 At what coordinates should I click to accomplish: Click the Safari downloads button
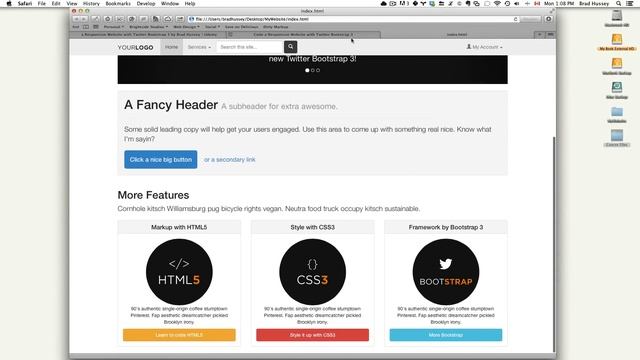[x=549, y=19]
